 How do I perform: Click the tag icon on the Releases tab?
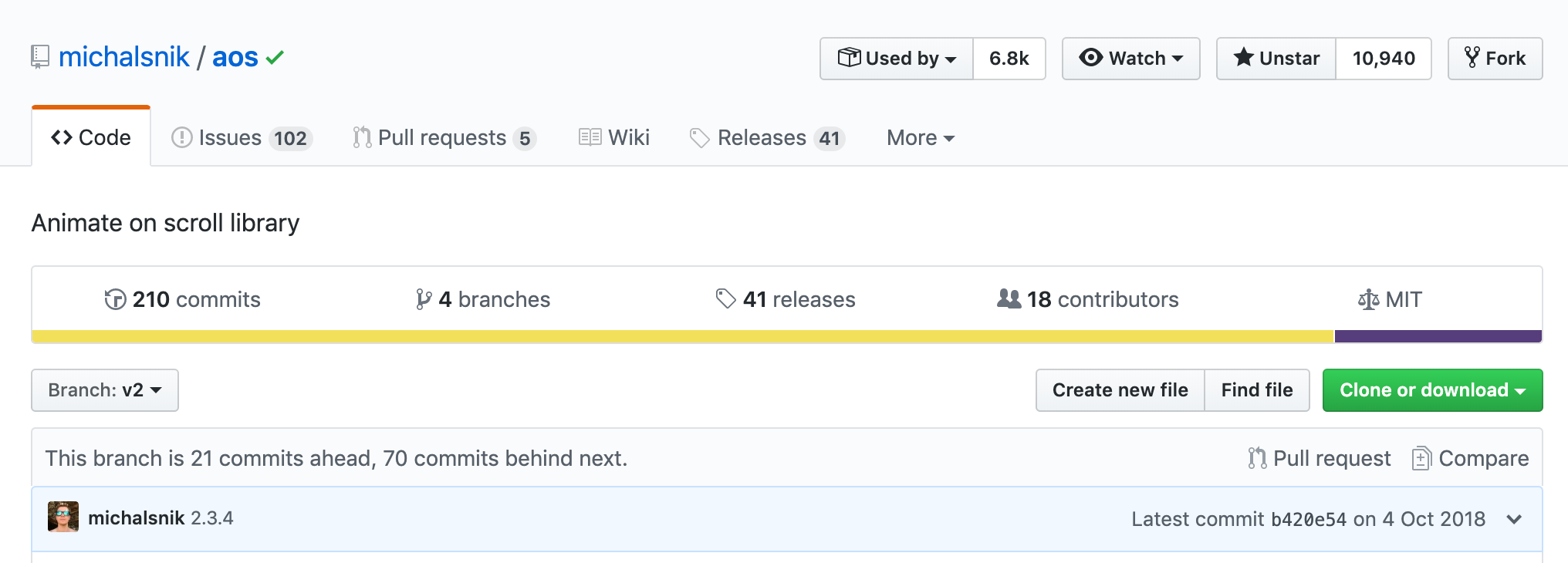[x=699, y=137]
